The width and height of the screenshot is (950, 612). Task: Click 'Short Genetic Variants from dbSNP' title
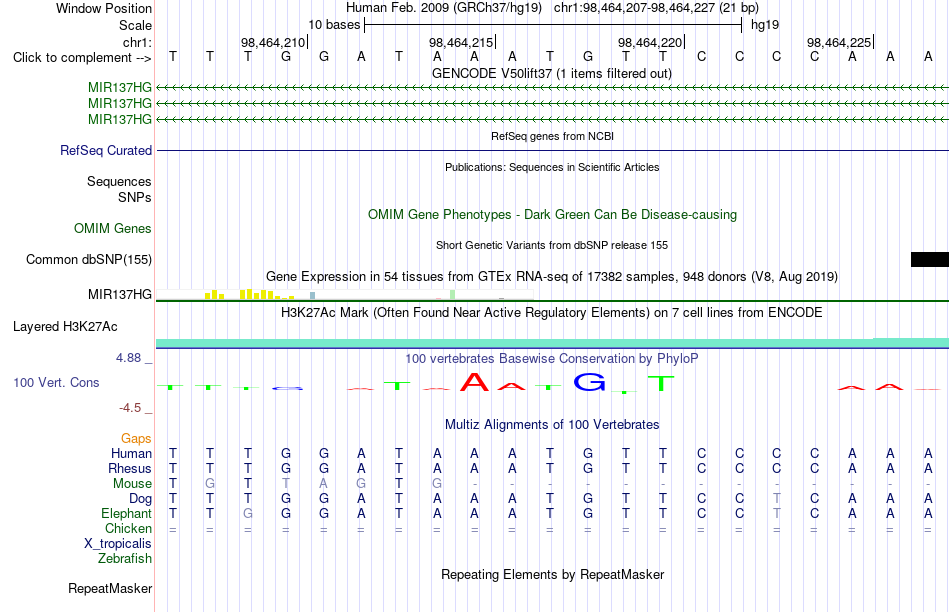point(552,245)
